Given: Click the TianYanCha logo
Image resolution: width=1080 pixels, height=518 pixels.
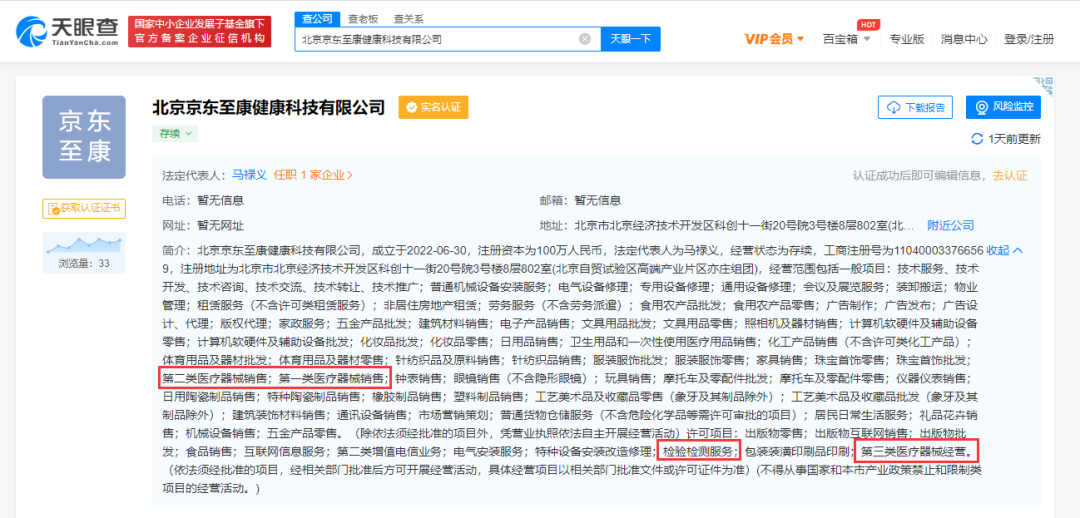Looking at the screenshot, I should [69, 31].
